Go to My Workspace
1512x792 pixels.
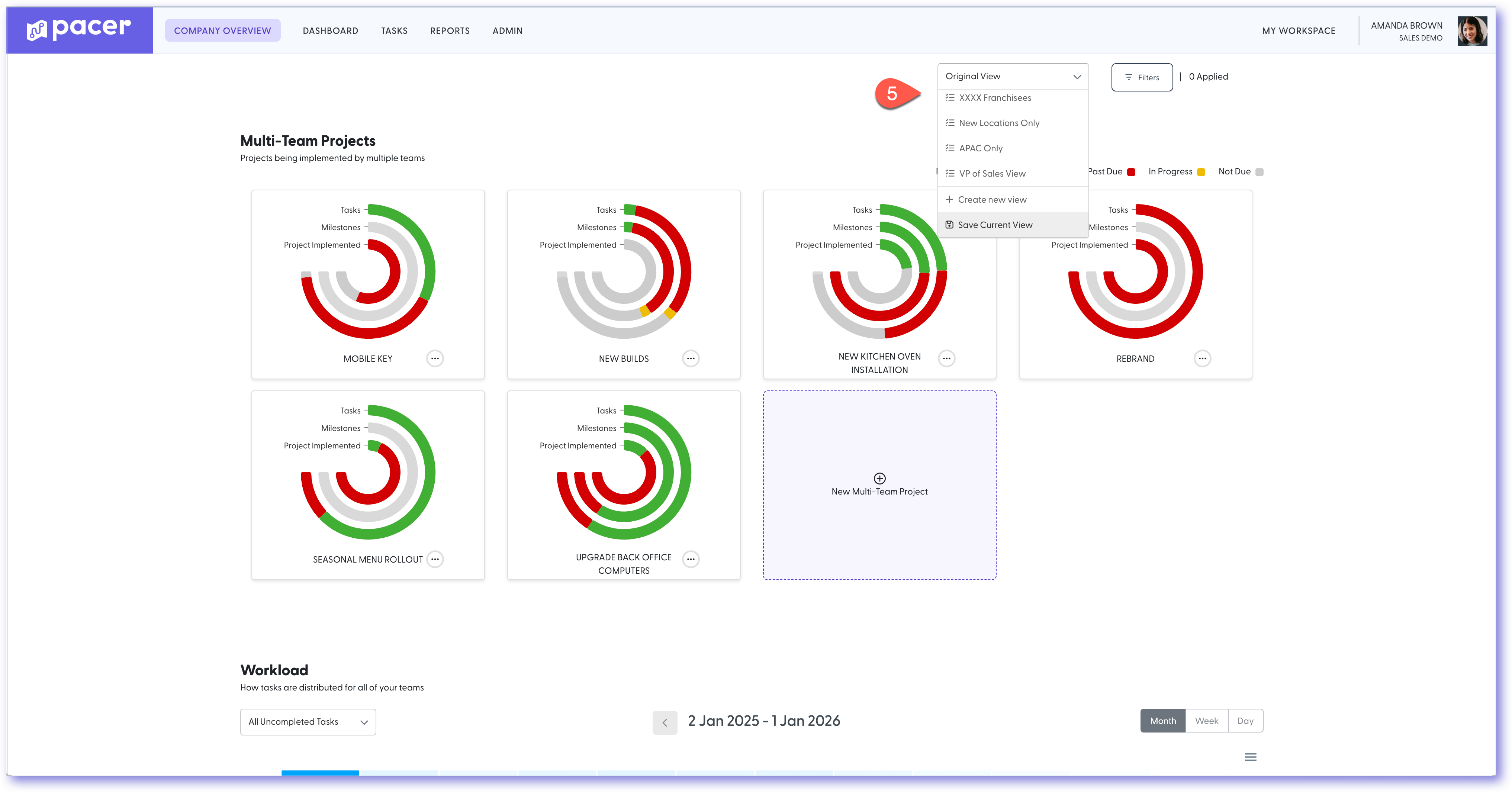point(1298,30)
